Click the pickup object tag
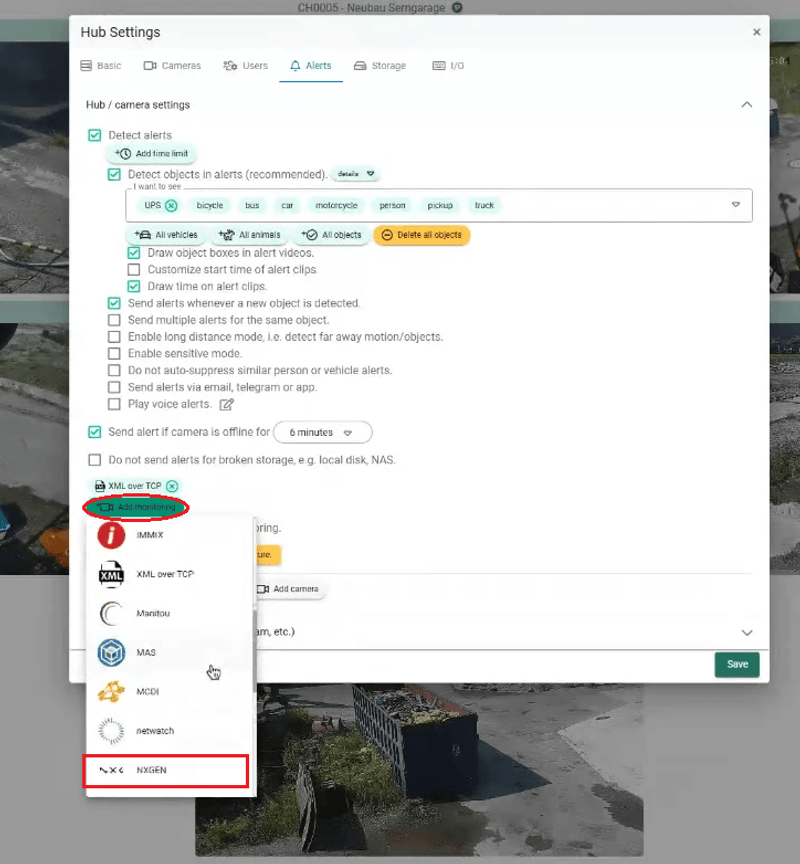The width and height of the screenshot is (800, 864). 440,206
